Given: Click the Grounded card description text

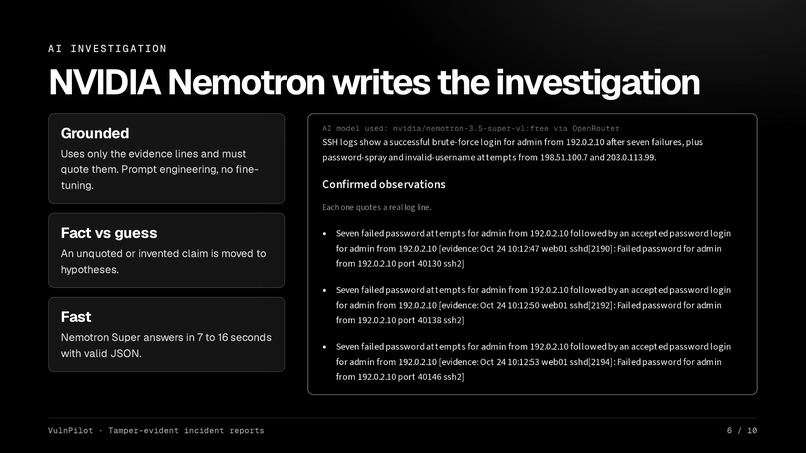Looking at the screenshot, I should (x=159, y=169).
